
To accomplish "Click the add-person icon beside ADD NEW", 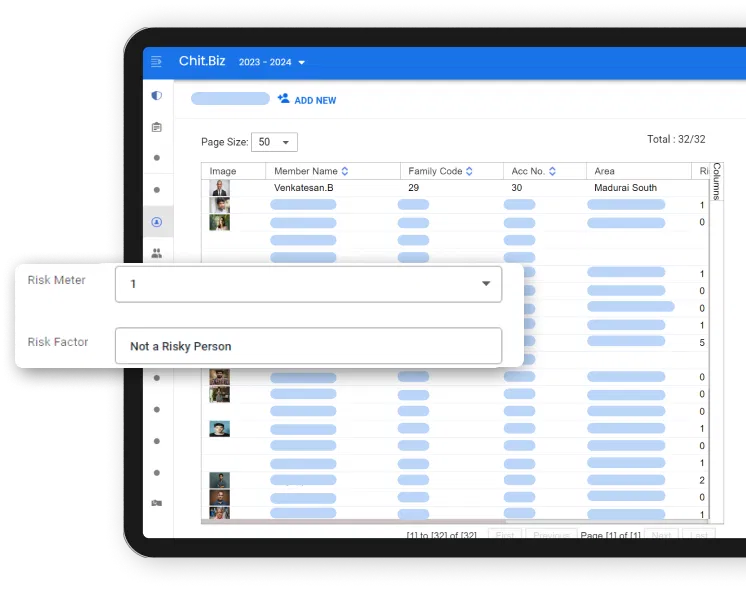I will point(284,98).
